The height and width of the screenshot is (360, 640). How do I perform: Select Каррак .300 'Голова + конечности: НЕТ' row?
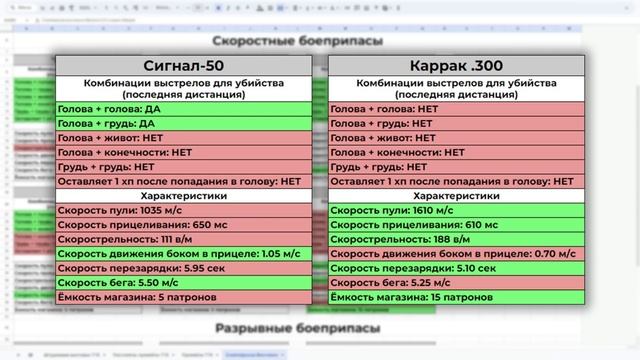click(456, 153)
